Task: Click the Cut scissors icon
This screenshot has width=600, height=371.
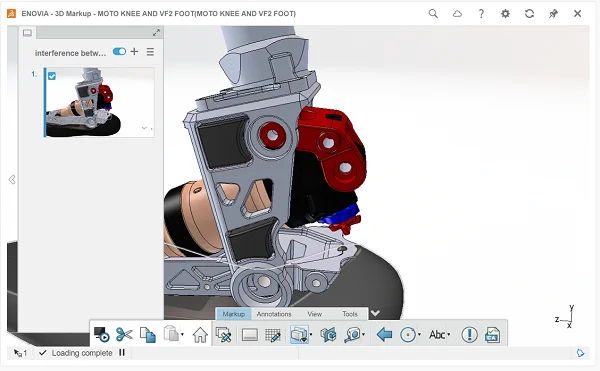Action: point(124,335)
